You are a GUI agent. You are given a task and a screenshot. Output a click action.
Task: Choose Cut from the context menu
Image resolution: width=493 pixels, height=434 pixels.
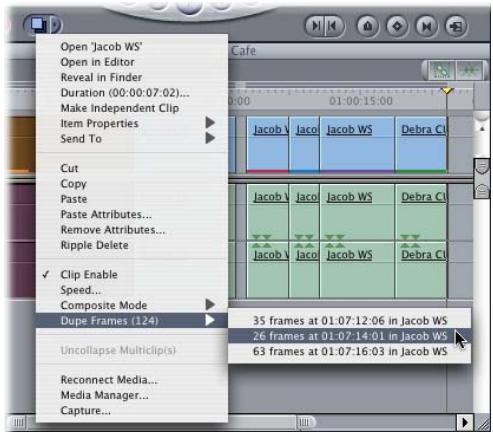coord(132,168)
